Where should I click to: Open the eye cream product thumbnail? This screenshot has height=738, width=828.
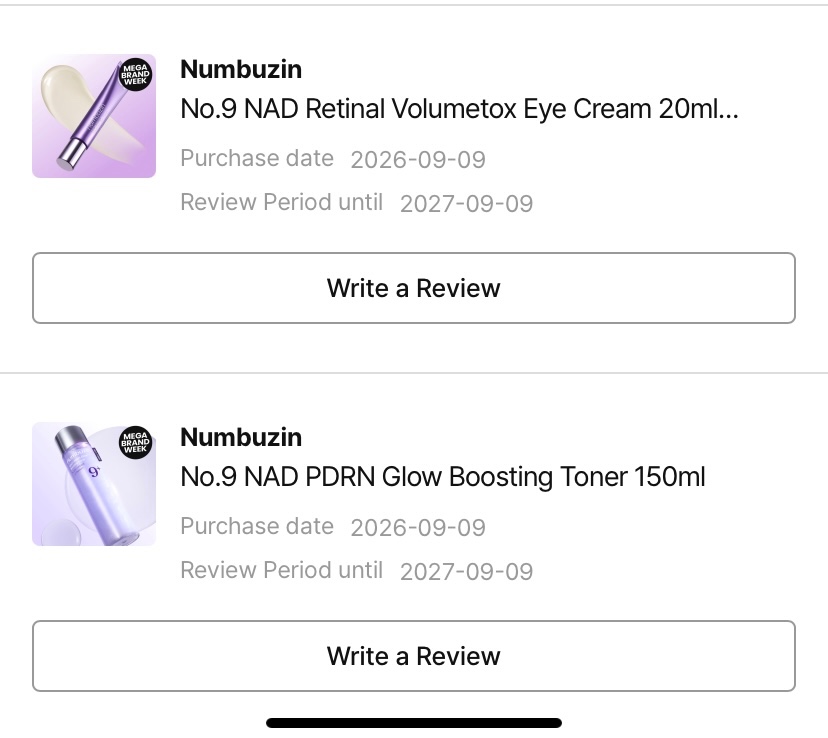(94, 116)
